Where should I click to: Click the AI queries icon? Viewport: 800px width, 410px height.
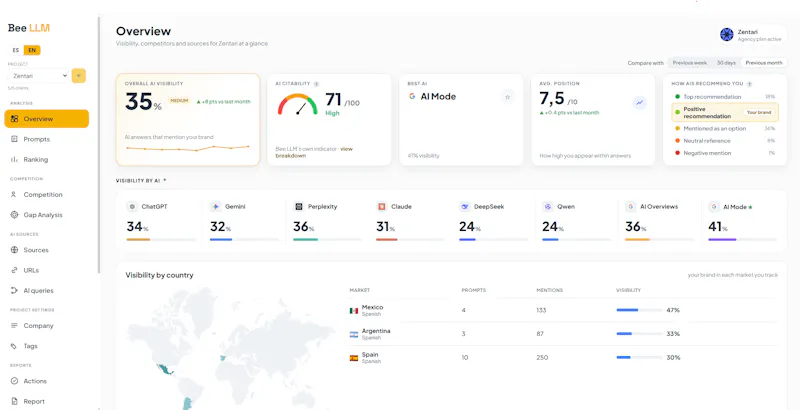click(x=14, y=291)
